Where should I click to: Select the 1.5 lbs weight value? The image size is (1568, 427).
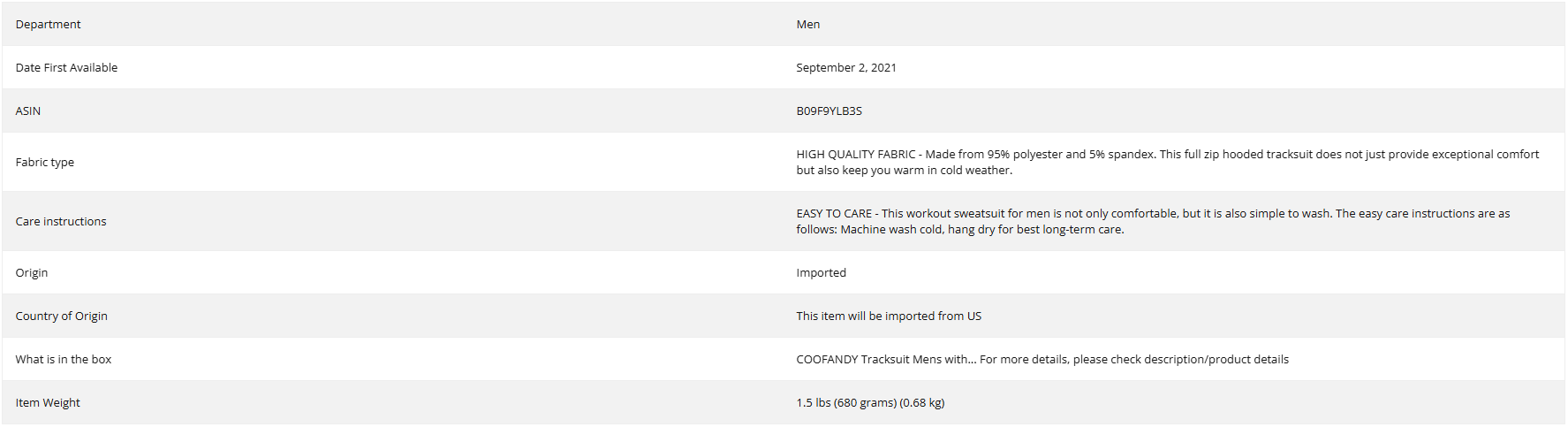tap(870, 402)
